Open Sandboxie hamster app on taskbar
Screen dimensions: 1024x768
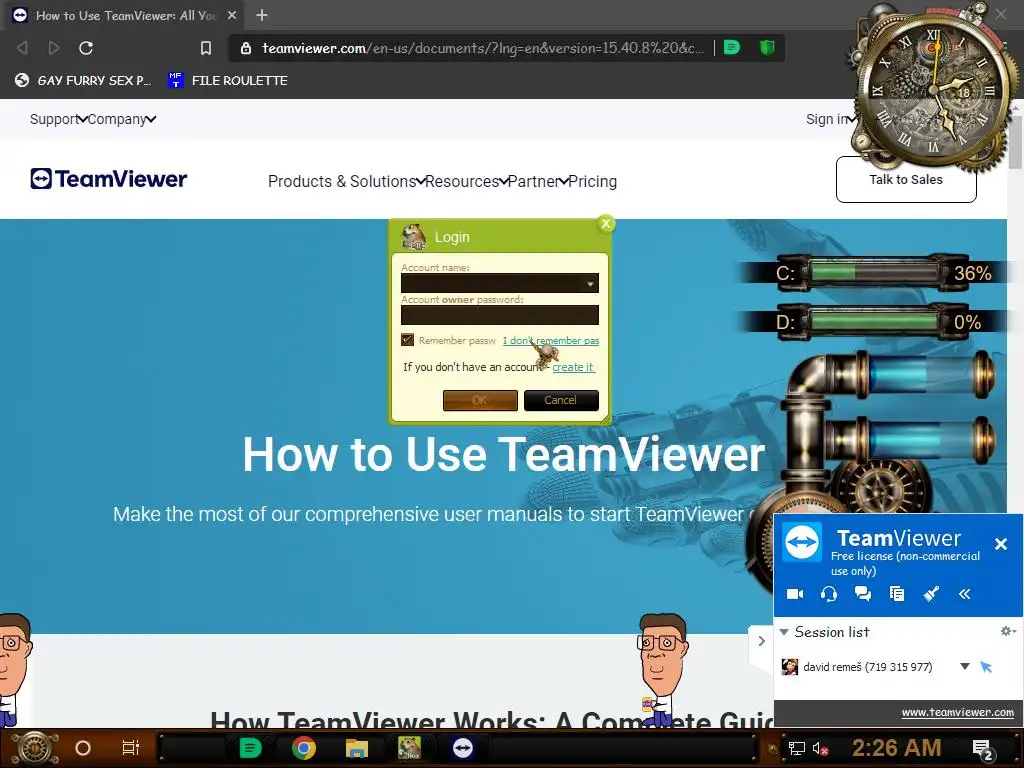(409, 748)
